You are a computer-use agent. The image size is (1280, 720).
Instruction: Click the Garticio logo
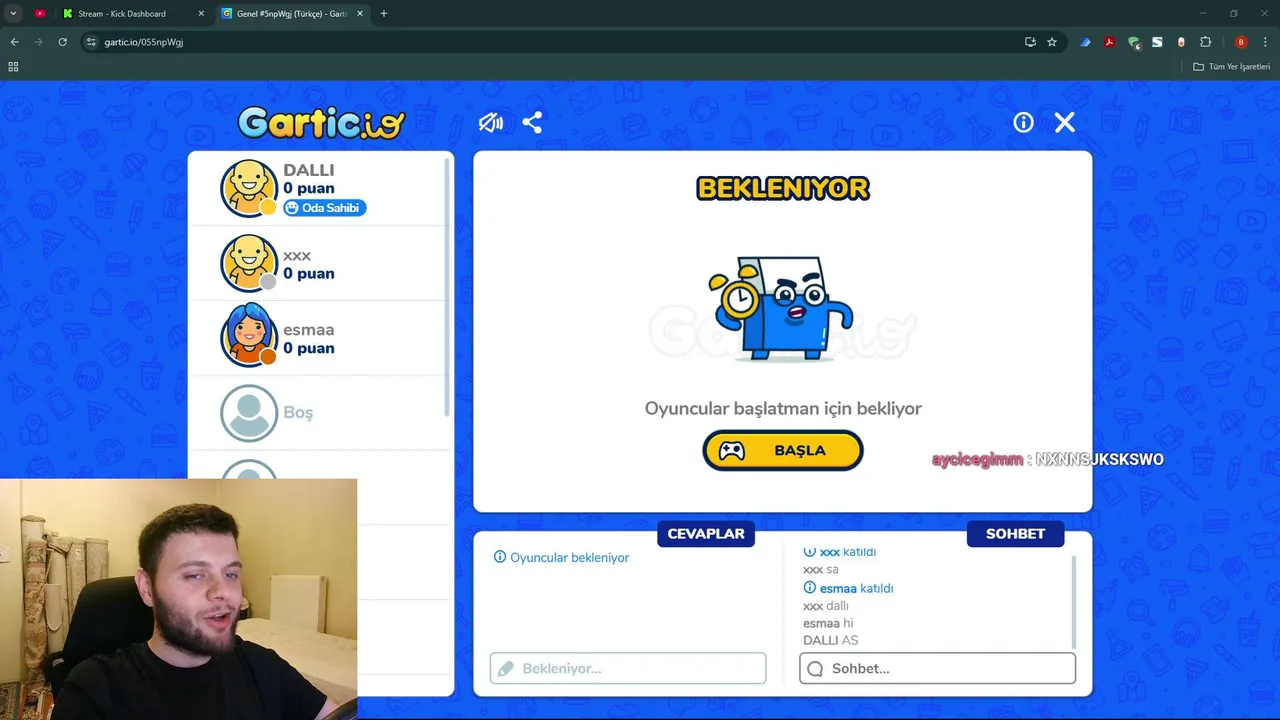point(321,122)
